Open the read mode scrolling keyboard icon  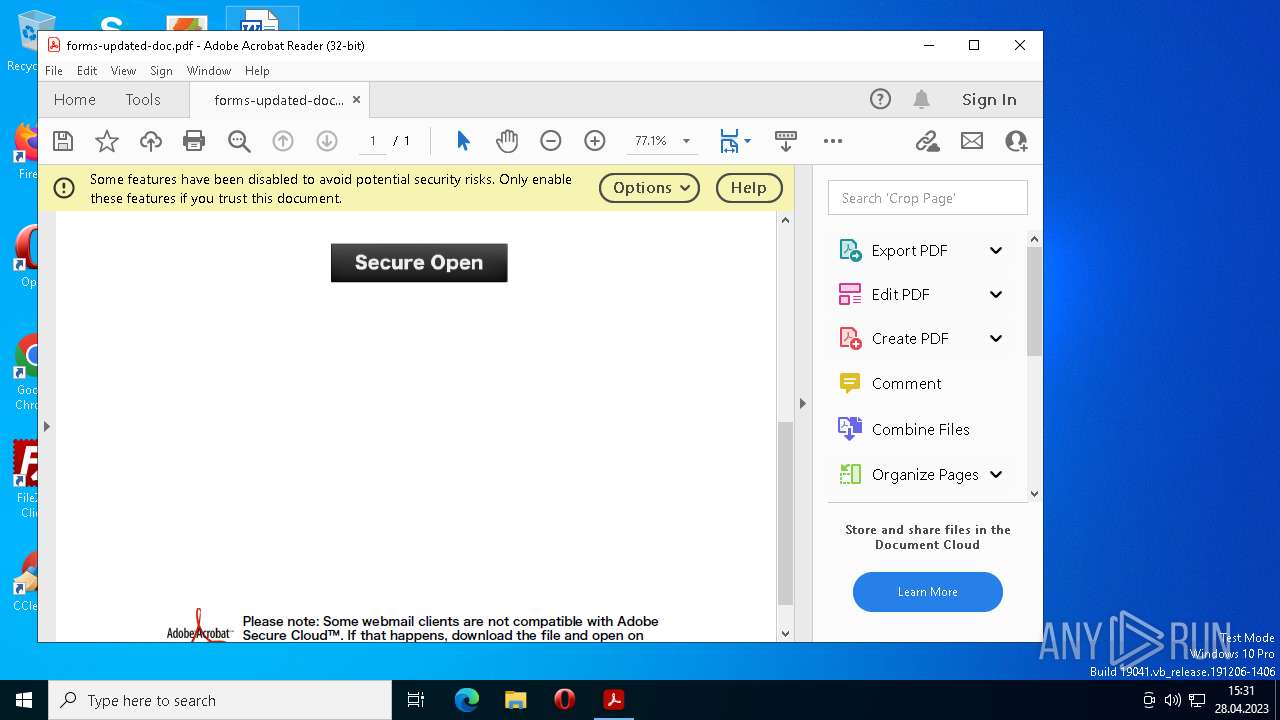tap(786, 141)
